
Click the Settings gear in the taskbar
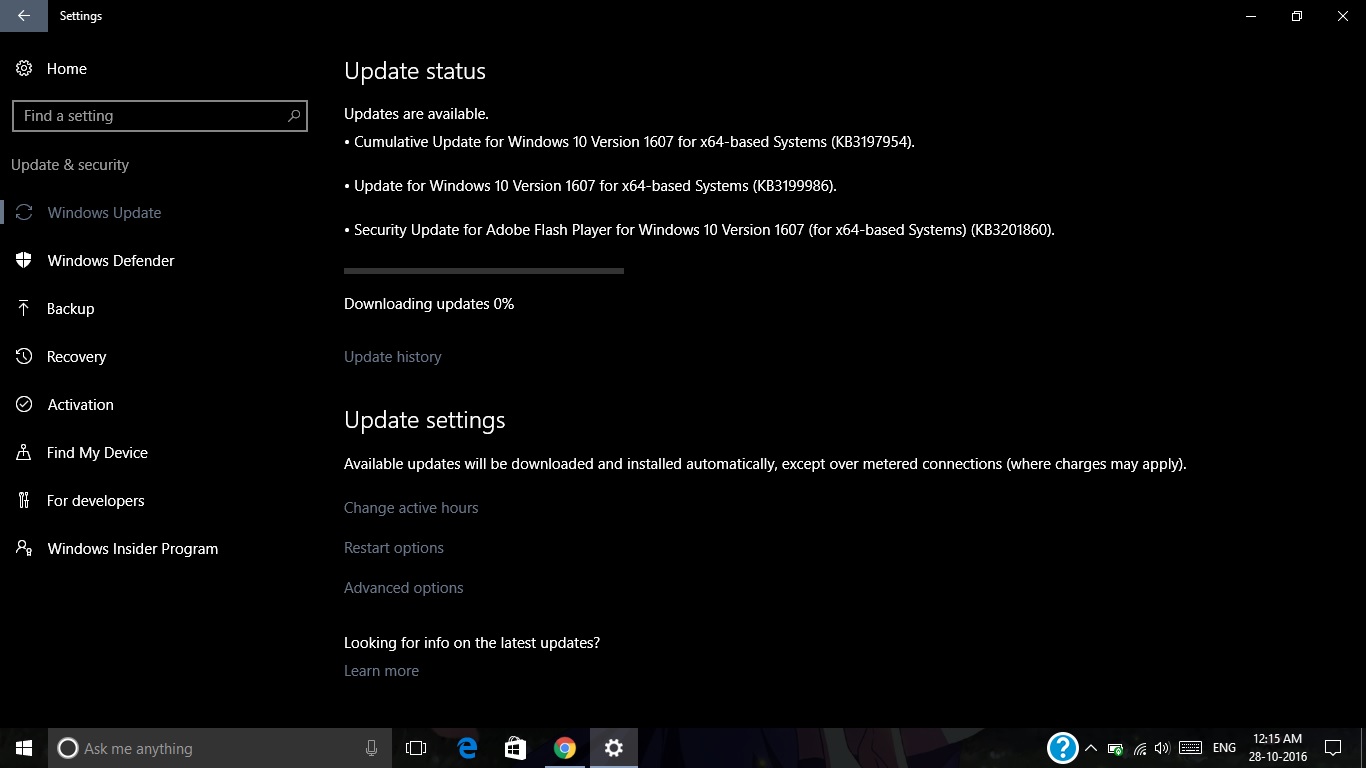point(614,748)
